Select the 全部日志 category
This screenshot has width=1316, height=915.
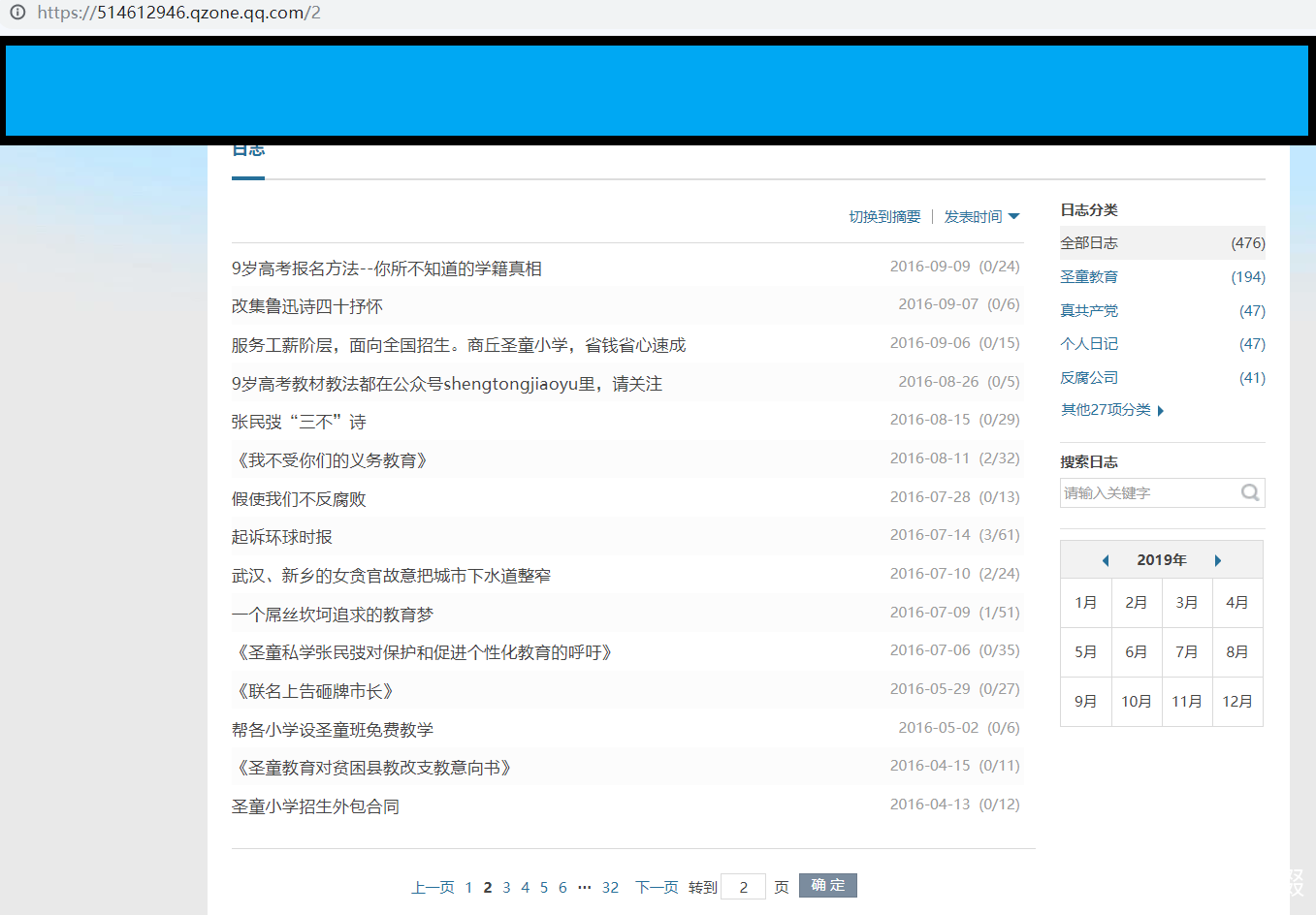[1163, 243]
